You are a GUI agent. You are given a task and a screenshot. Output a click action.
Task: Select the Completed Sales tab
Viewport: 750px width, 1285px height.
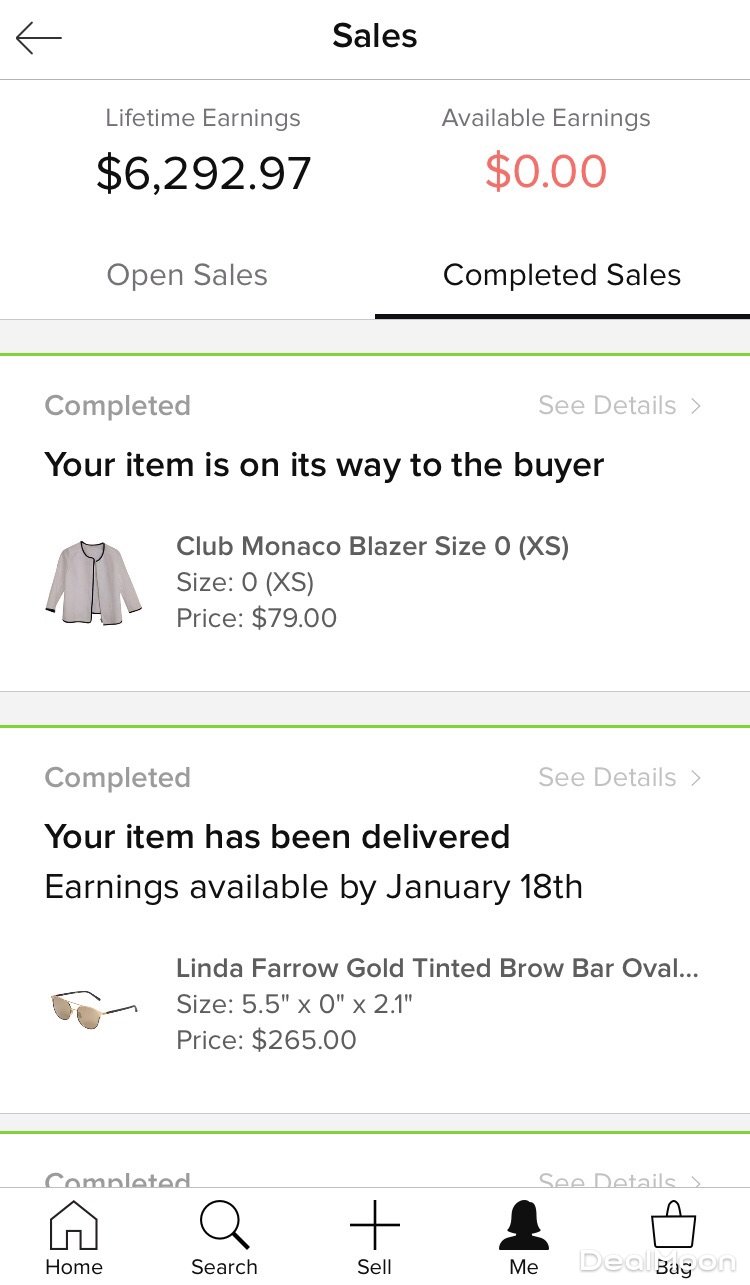[x=562, y=276]
